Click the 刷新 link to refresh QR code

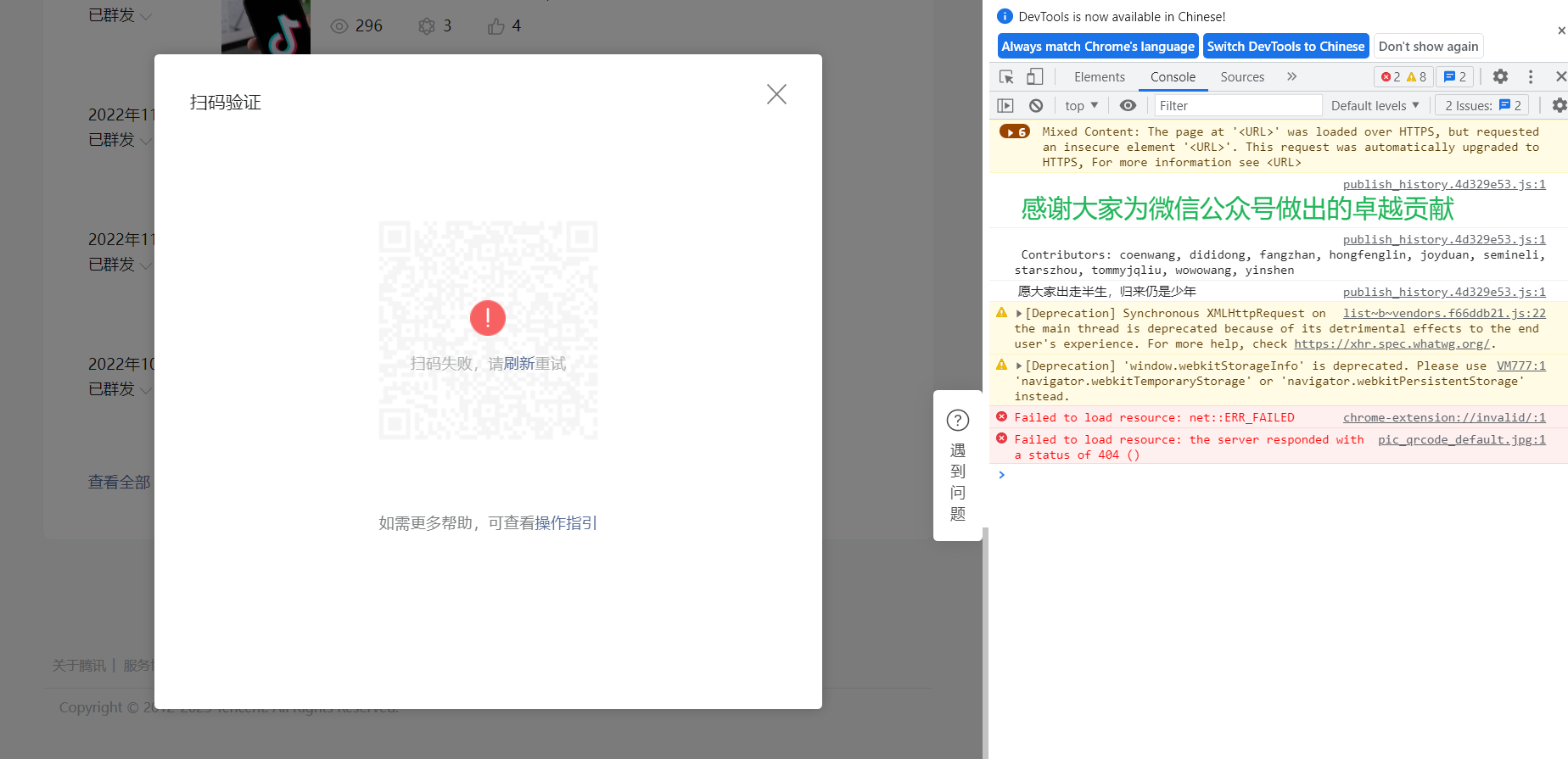[x=519, y=364]
